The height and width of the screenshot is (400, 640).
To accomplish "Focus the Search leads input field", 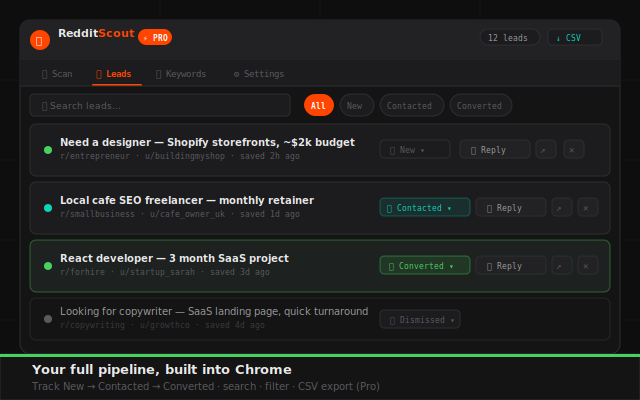I will point(160,105).
